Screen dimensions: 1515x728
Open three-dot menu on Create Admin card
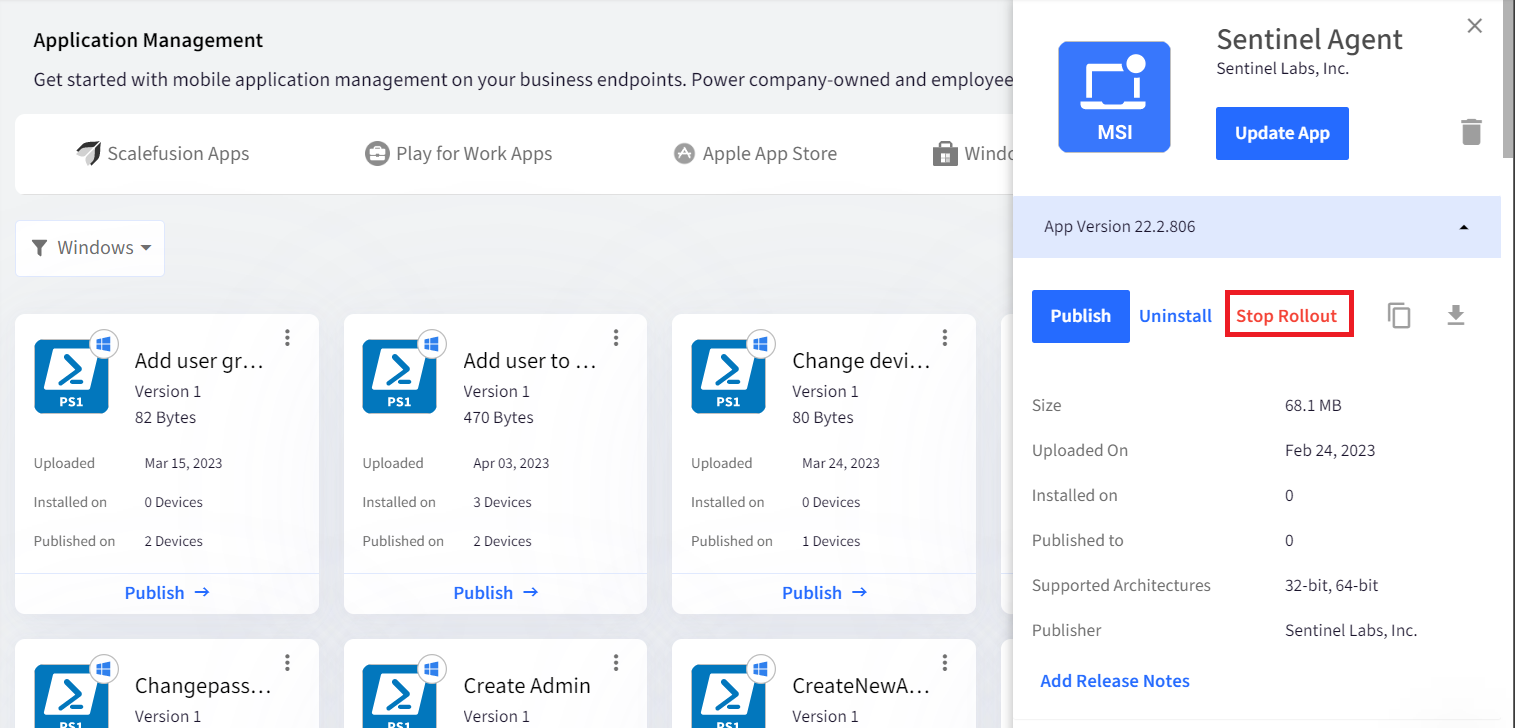click(616, 663)
